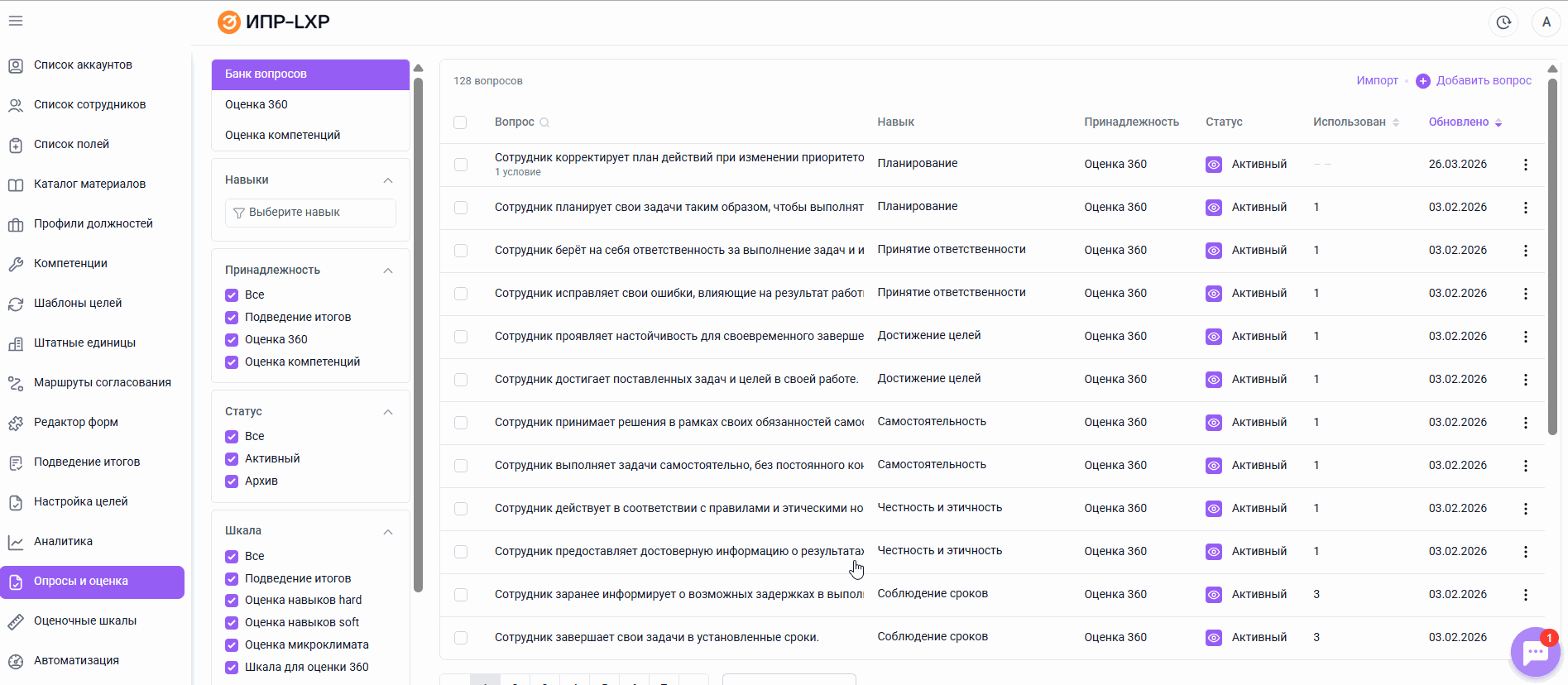Click the Редактор форм puzzle icon

(x=16, y=423)
